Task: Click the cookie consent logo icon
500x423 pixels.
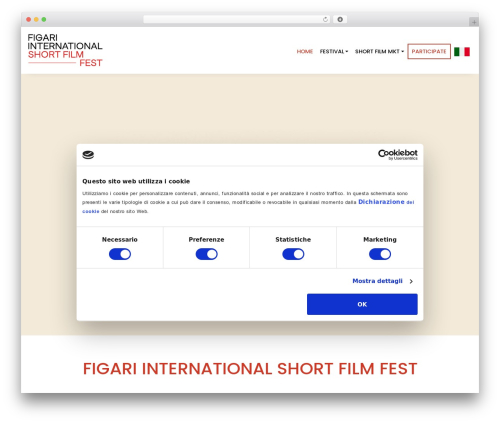Action: click(x=88, y=155)
